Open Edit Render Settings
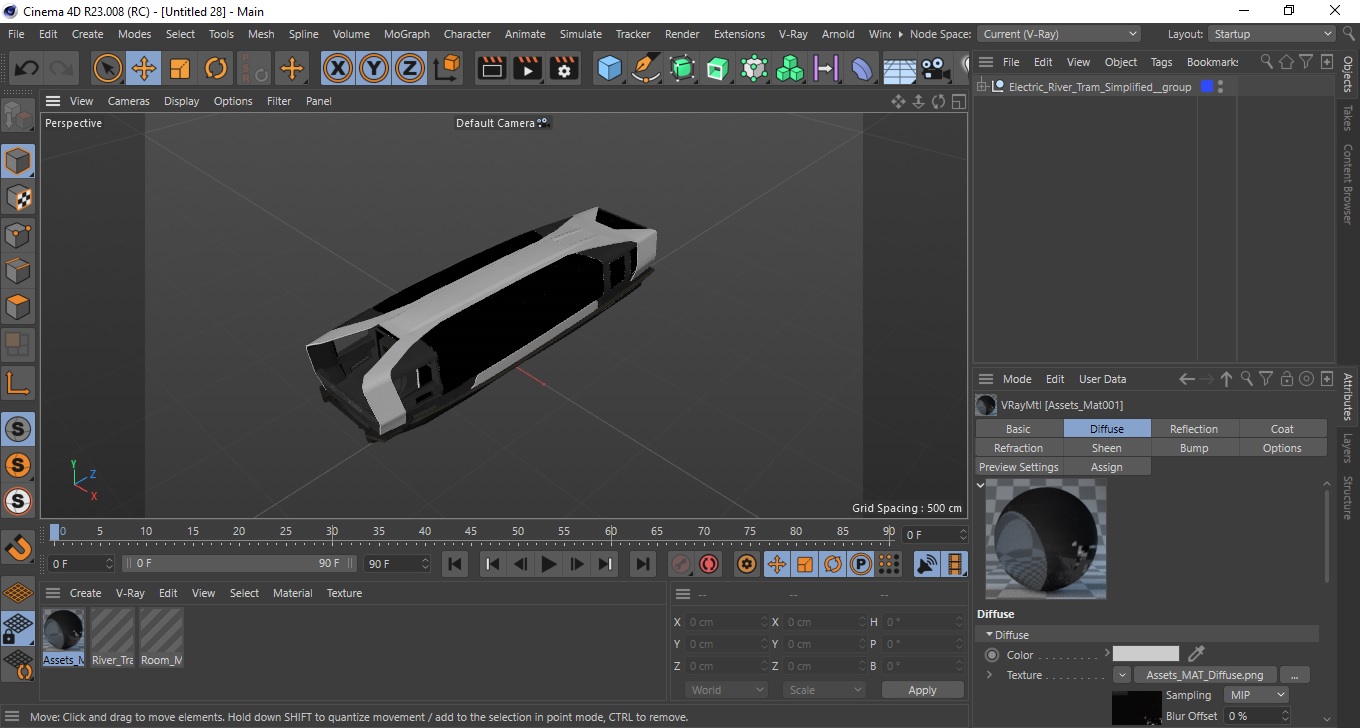The width and height of the screenshot is (1360, 728). pyautogui.click(x=564, y=69)
